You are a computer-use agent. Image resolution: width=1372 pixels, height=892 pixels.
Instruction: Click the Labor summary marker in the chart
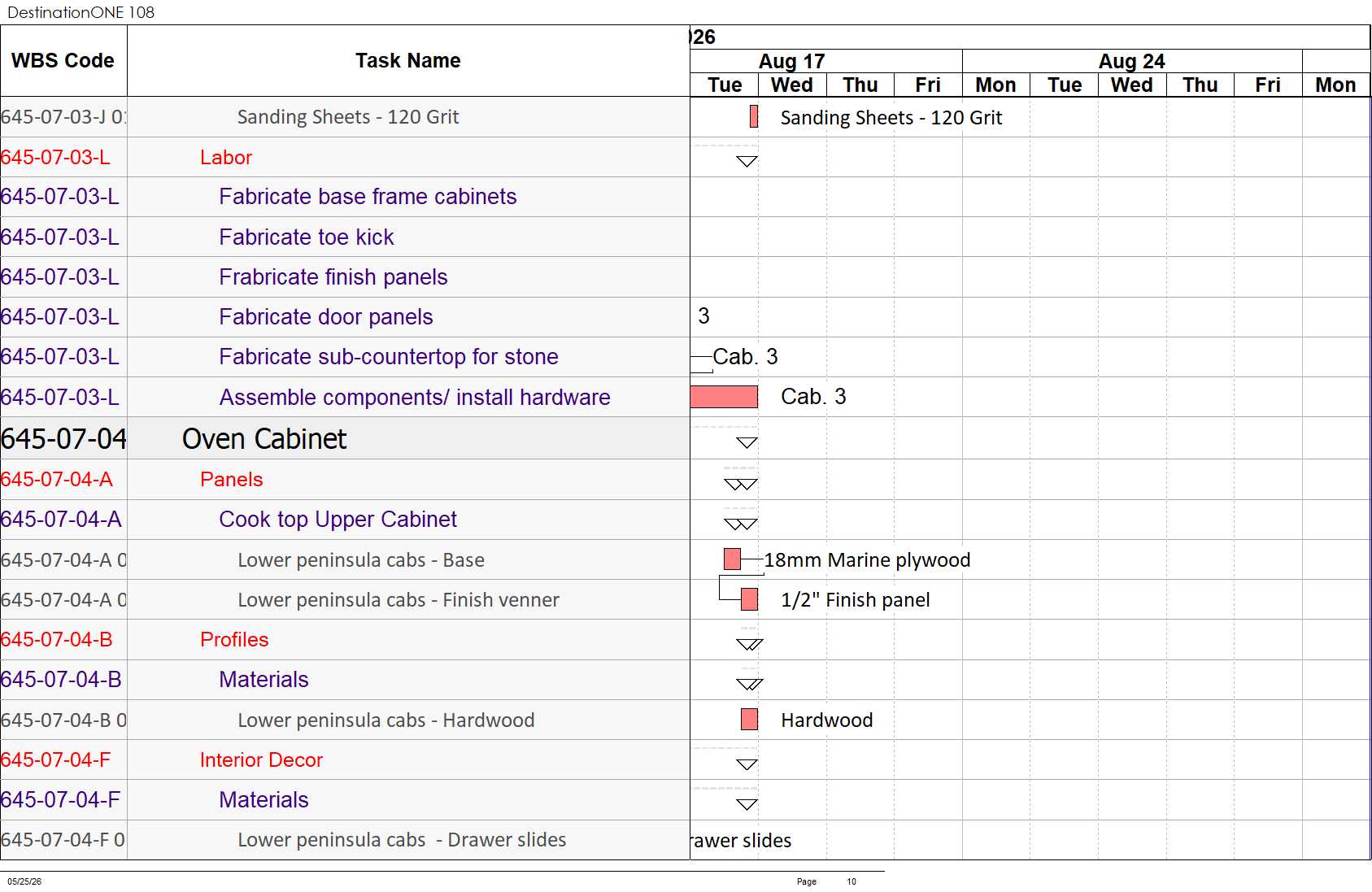pyautogui.click(x=747, y=161)
